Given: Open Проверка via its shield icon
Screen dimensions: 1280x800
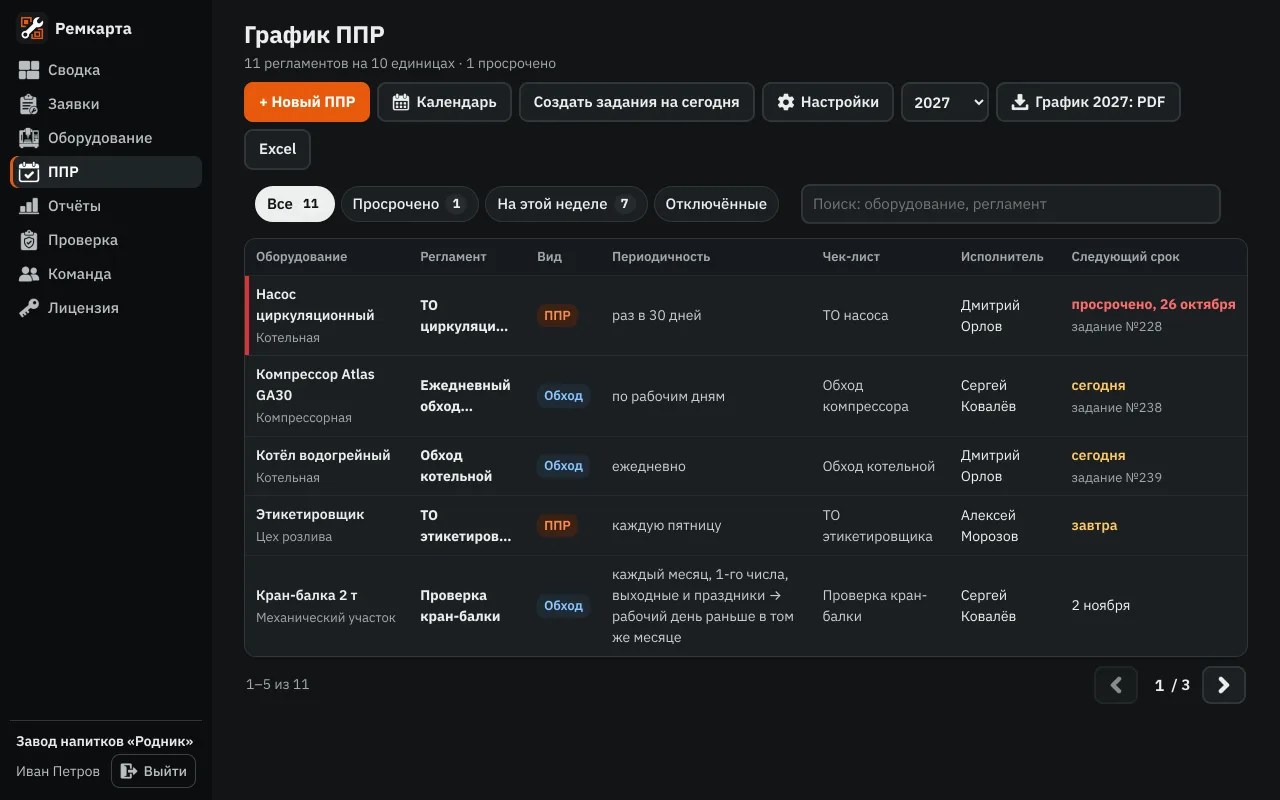Looking at the screenshot, I should click(29, 240).
